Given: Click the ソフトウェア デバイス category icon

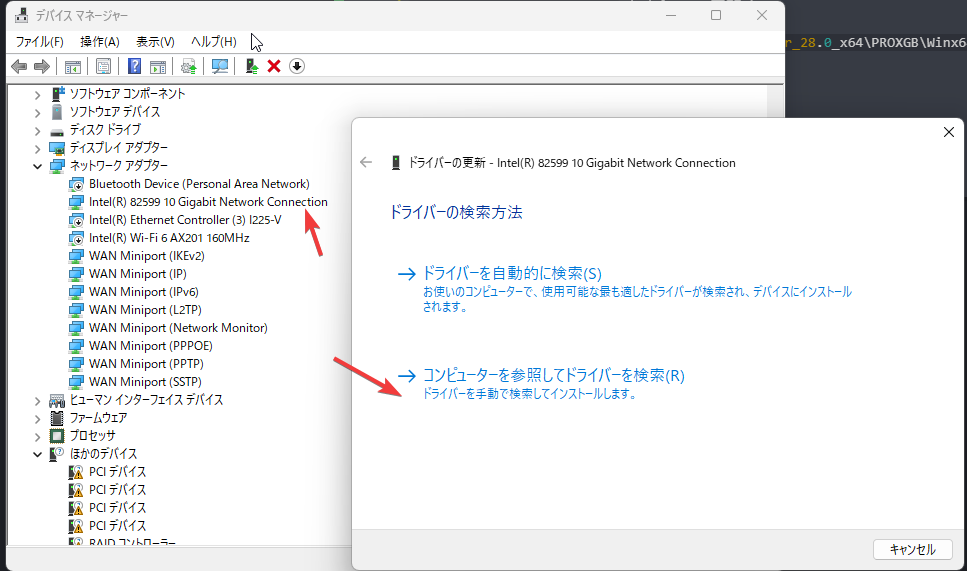Looking at the screenshot, I should pyautogui.click(x=57, y=112).
